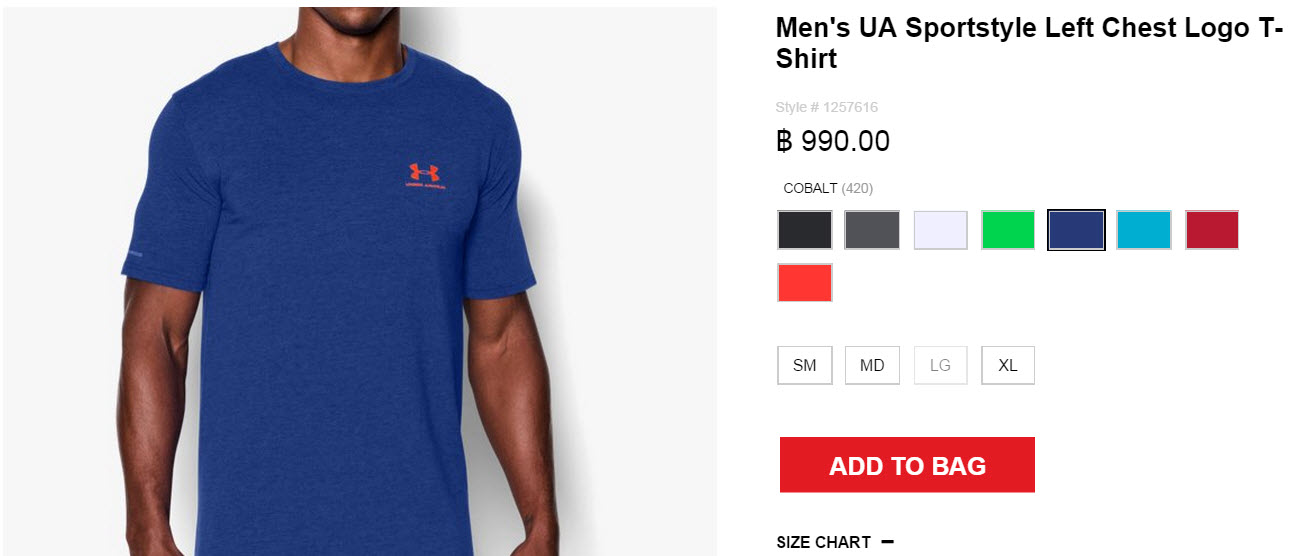Viewport: 1305px width, 556px height.
Task: Pick the dark red color swatch
Action: [1212, 230]
